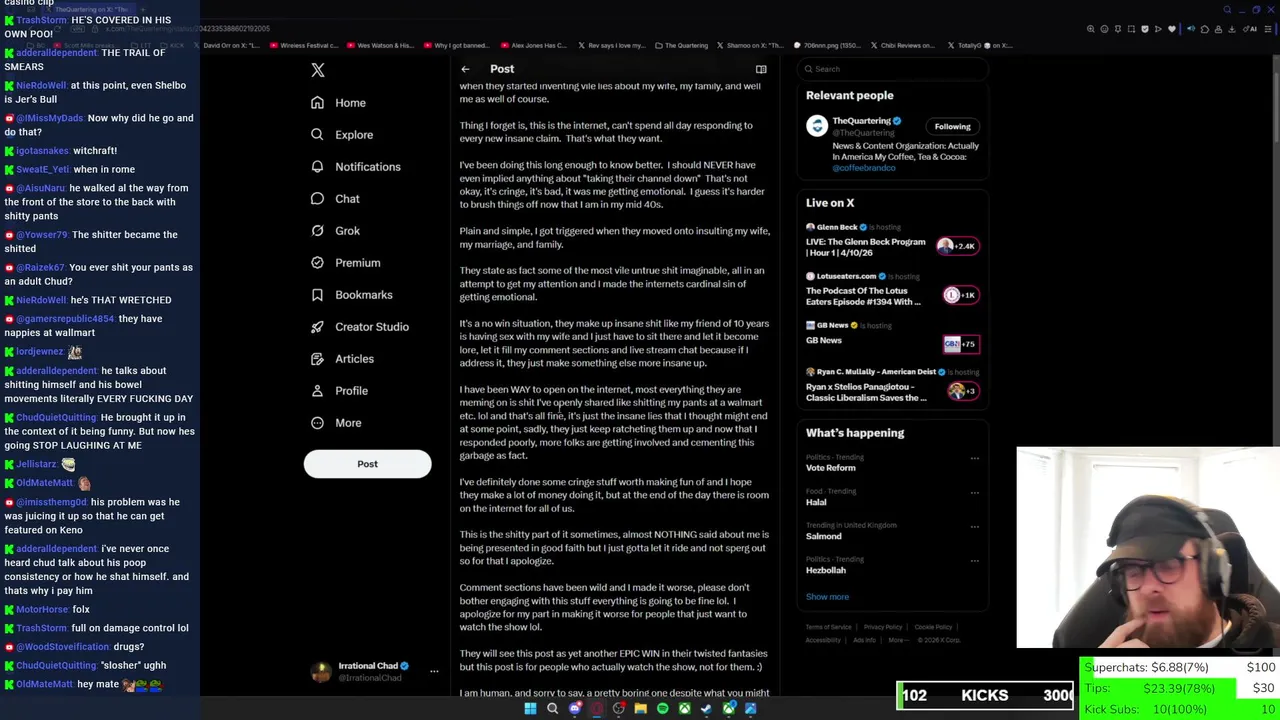The width and height of the screenshot is (1280, 720).
Task: Open account menu dots beside Irrational Chad
Action: pos(434,671)
